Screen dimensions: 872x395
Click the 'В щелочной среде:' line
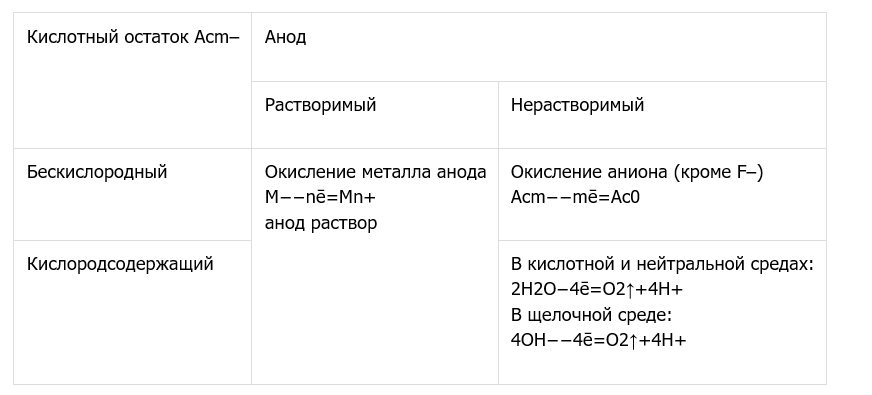tap(592, 315)
